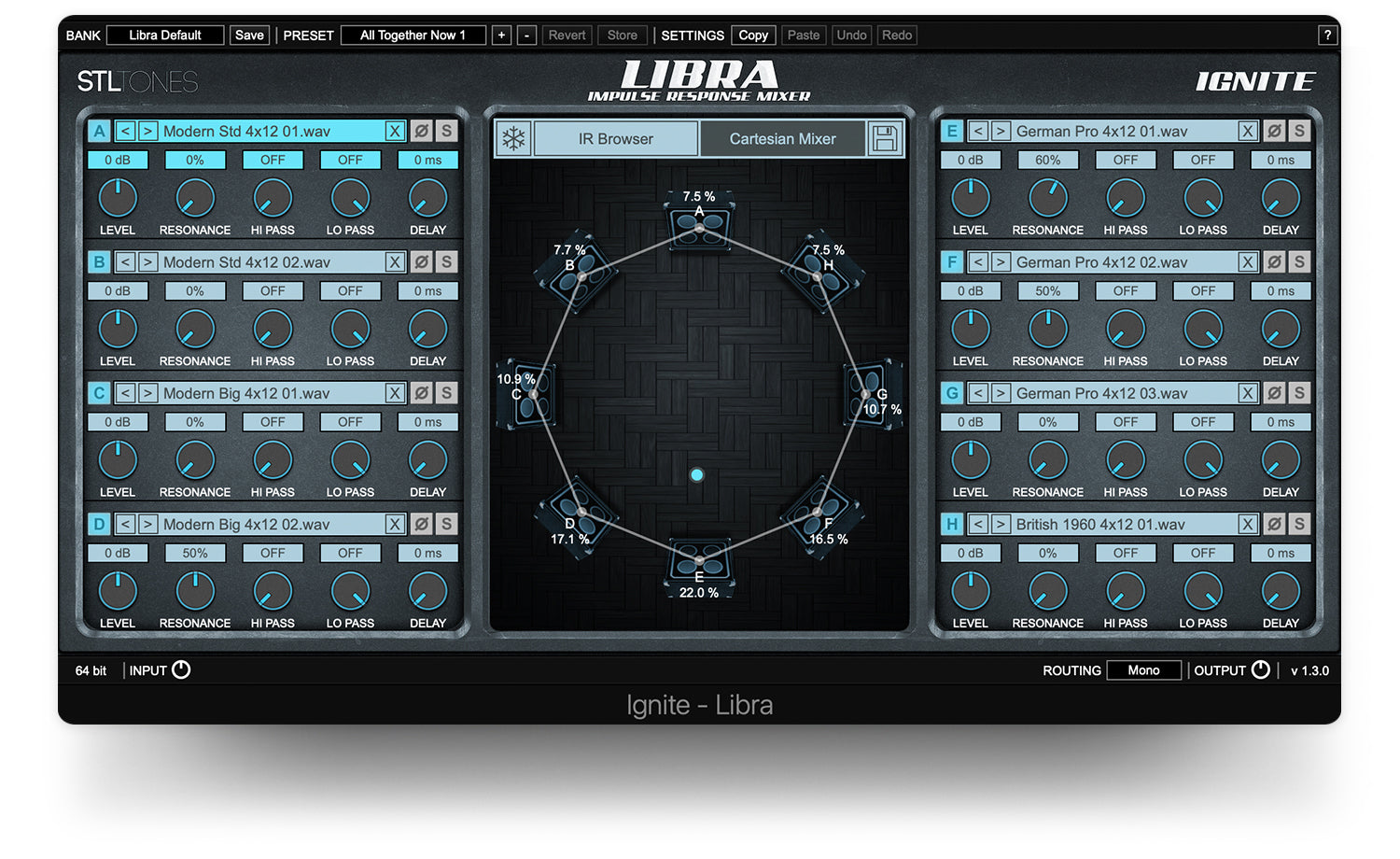This screenshot has height=859, width=1400.
Task: Clear the British 1960 4x12 01.wav slot
Action: [1247, 525]
